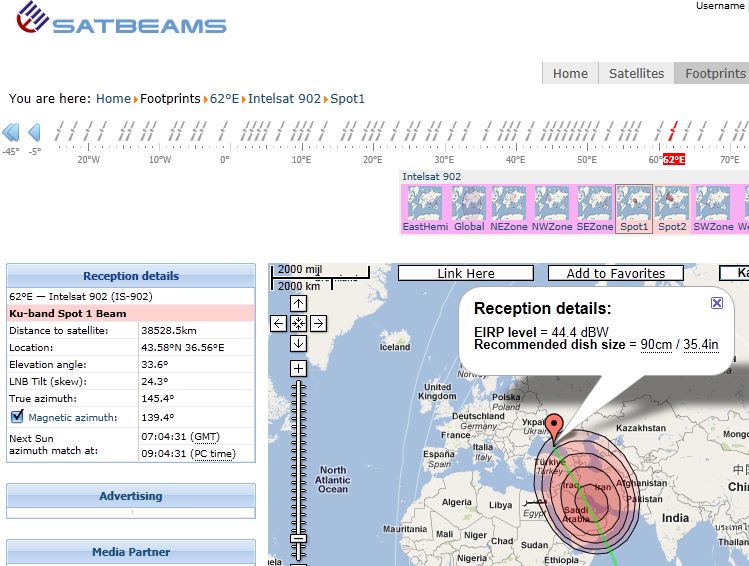Screen dimensions: 749x566
Task: Open Spot1 breadcrumb link
Action: (347, 98)
